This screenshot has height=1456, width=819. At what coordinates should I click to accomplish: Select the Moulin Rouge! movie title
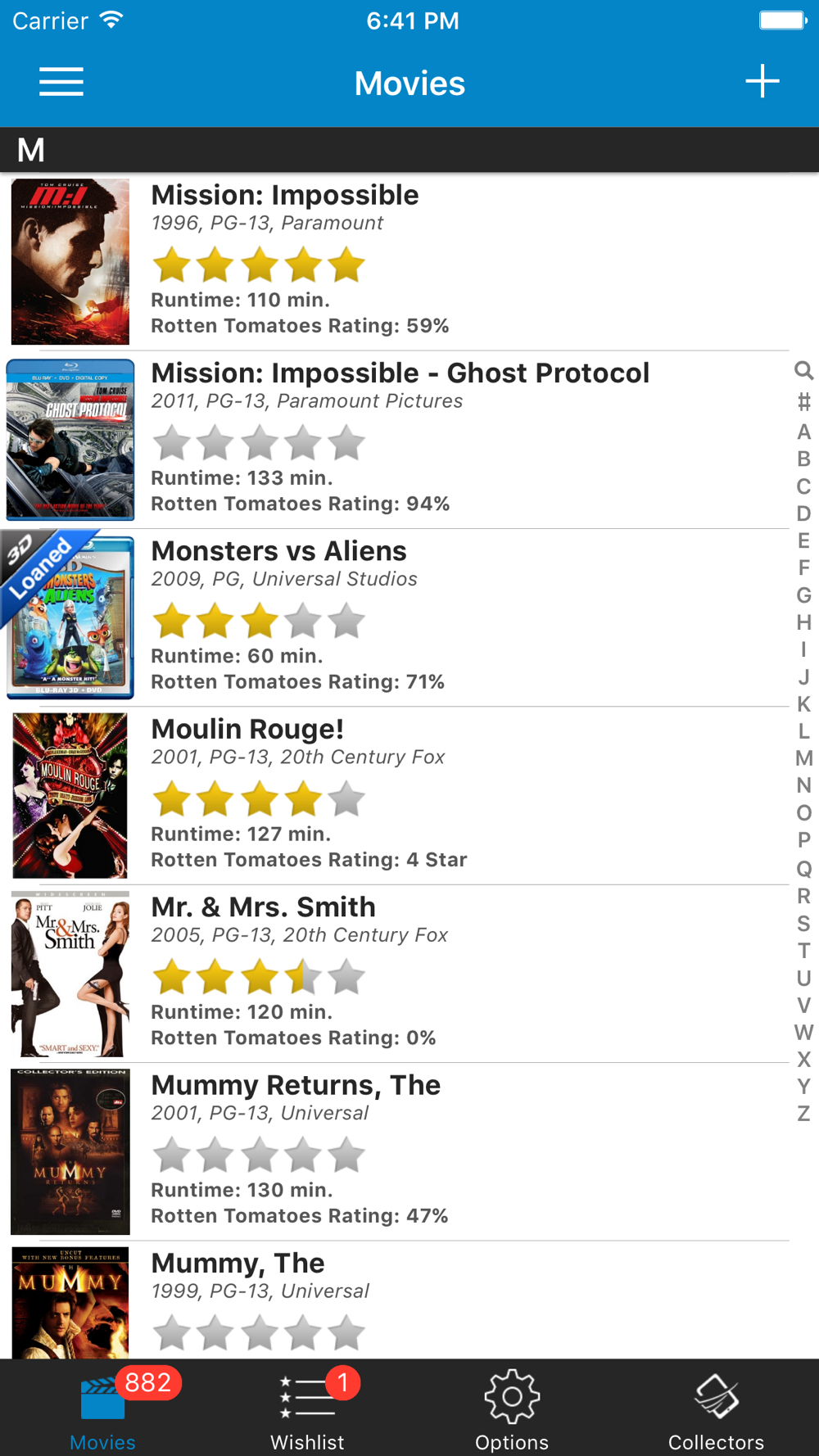(x=247, y=729)
